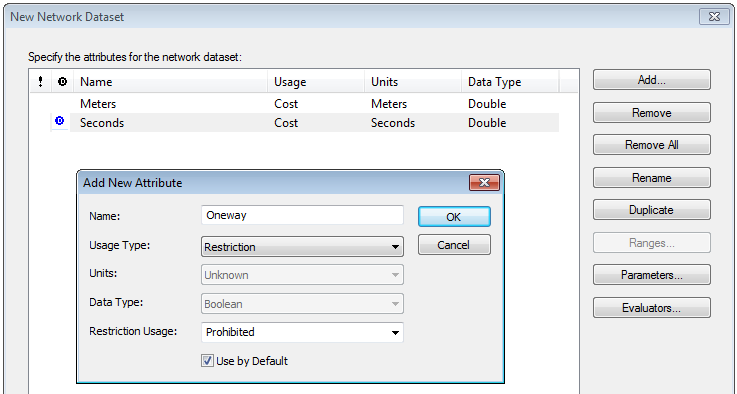Open the Usage Type dropdown
The height and width of the screenshot is (394, 737).
point(302,247)
